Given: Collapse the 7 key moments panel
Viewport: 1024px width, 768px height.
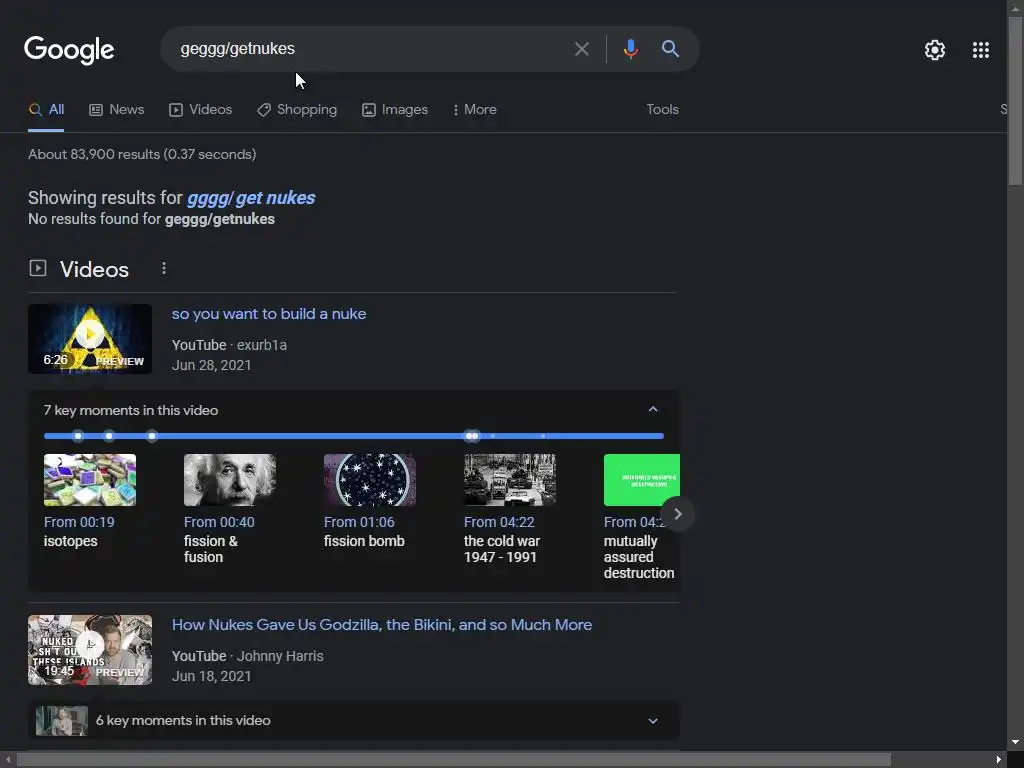Looking at the screenshot, I should coord(652,409).
